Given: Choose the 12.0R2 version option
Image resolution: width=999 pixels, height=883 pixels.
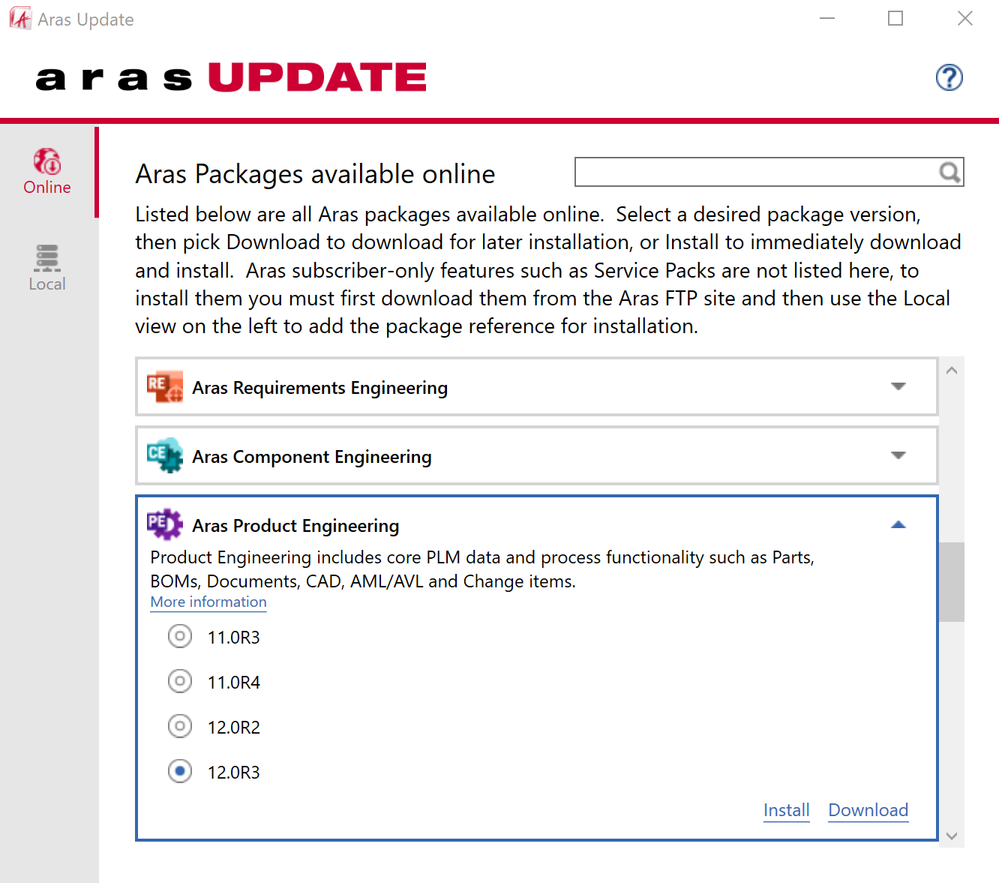Looking at the screenshot, I should click(180, 727).
